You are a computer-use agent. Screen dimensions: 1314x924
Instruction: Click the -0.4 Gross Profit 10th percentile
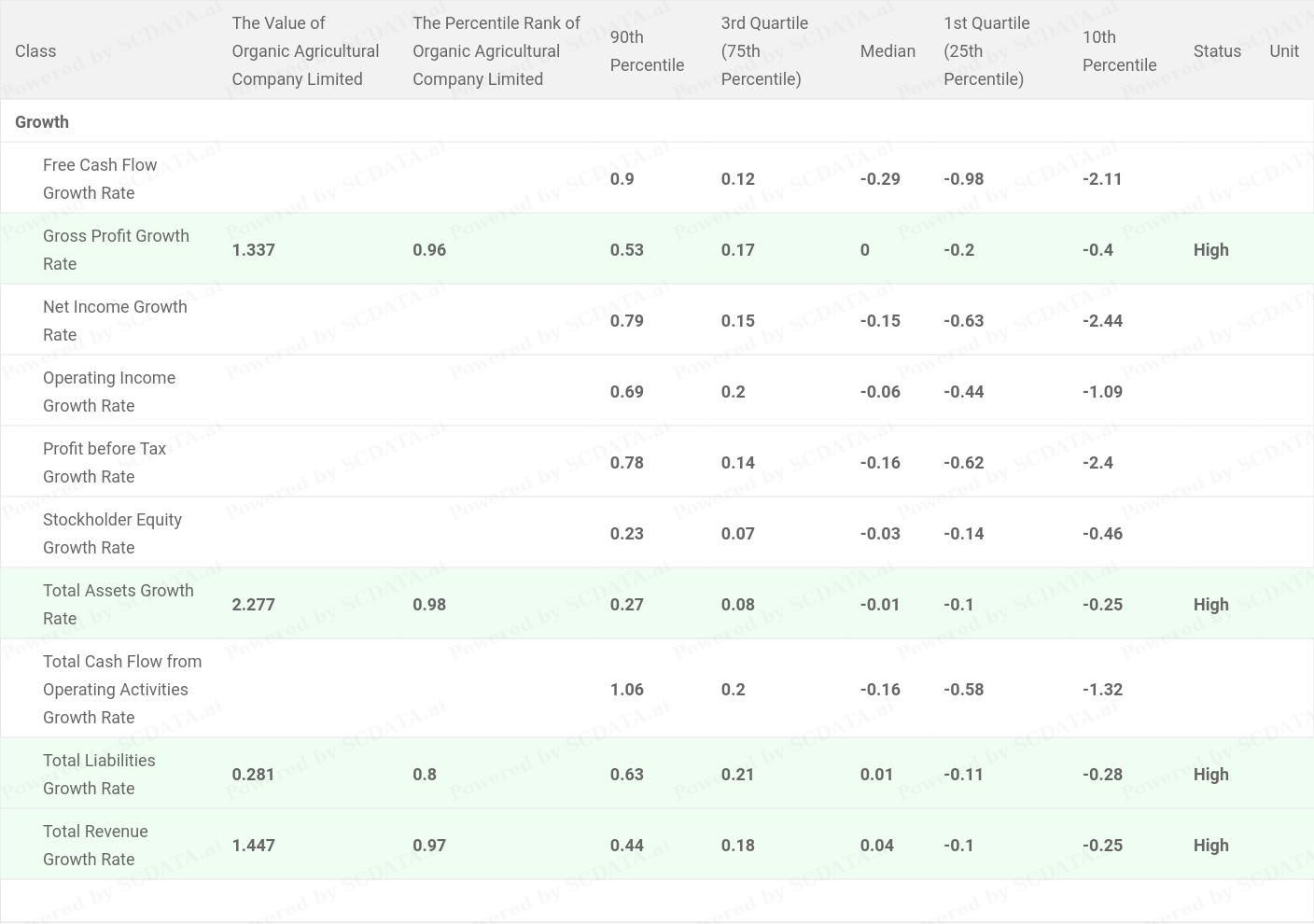pyautogui.click(x=1097, y=250)
